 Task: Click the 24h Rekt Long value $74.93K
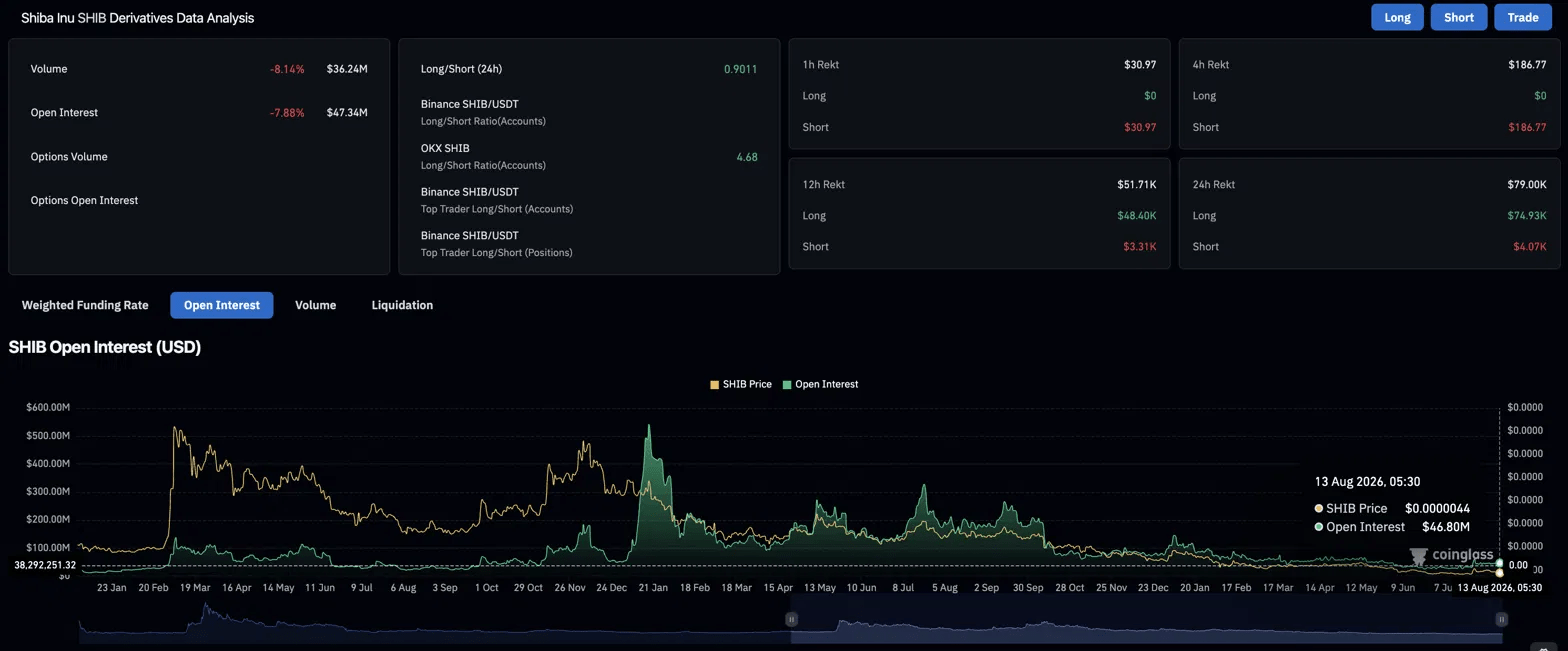[1527, 216]
